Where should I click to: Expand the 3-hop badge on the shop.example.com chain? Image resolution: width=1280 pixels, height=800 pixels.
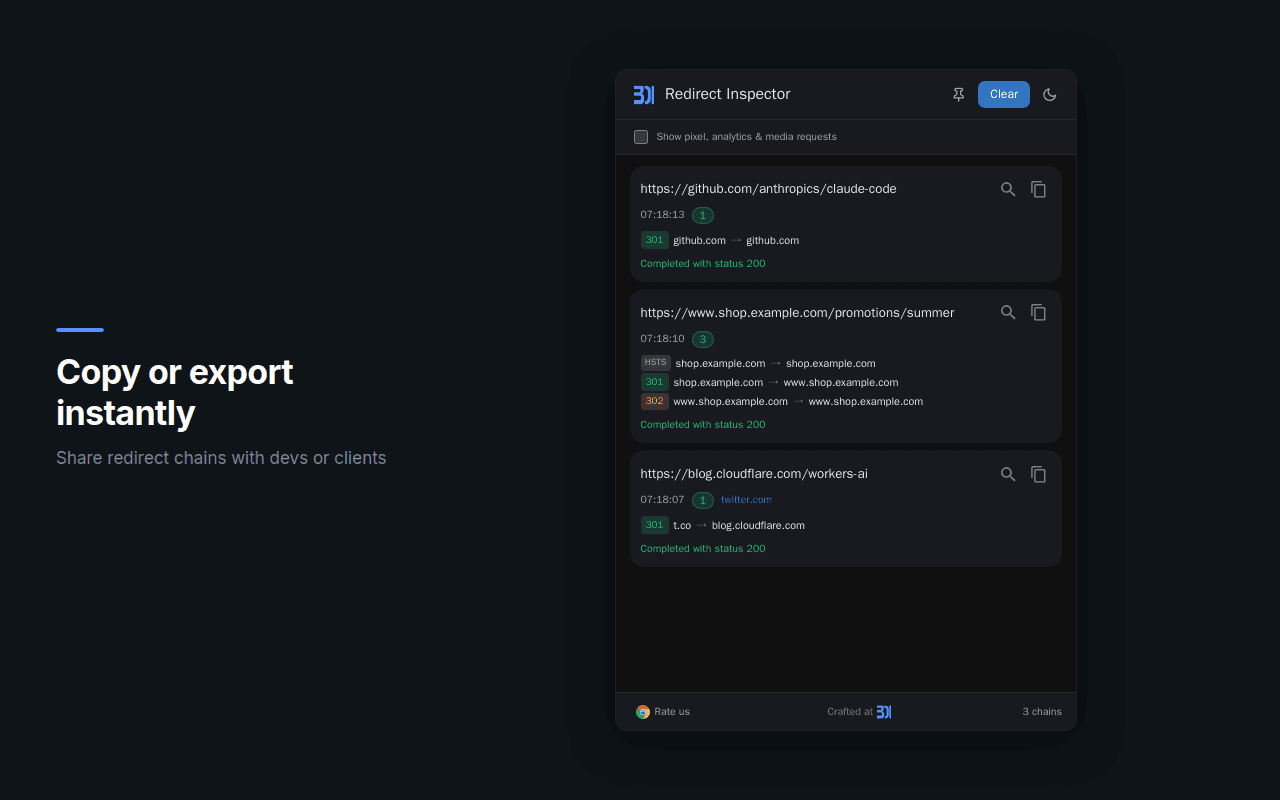point(703,339)
